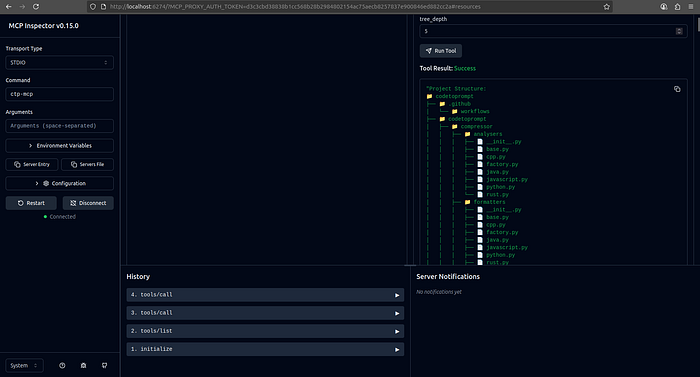
Task: Copy the Server Entry
Action: click(31, 164)
